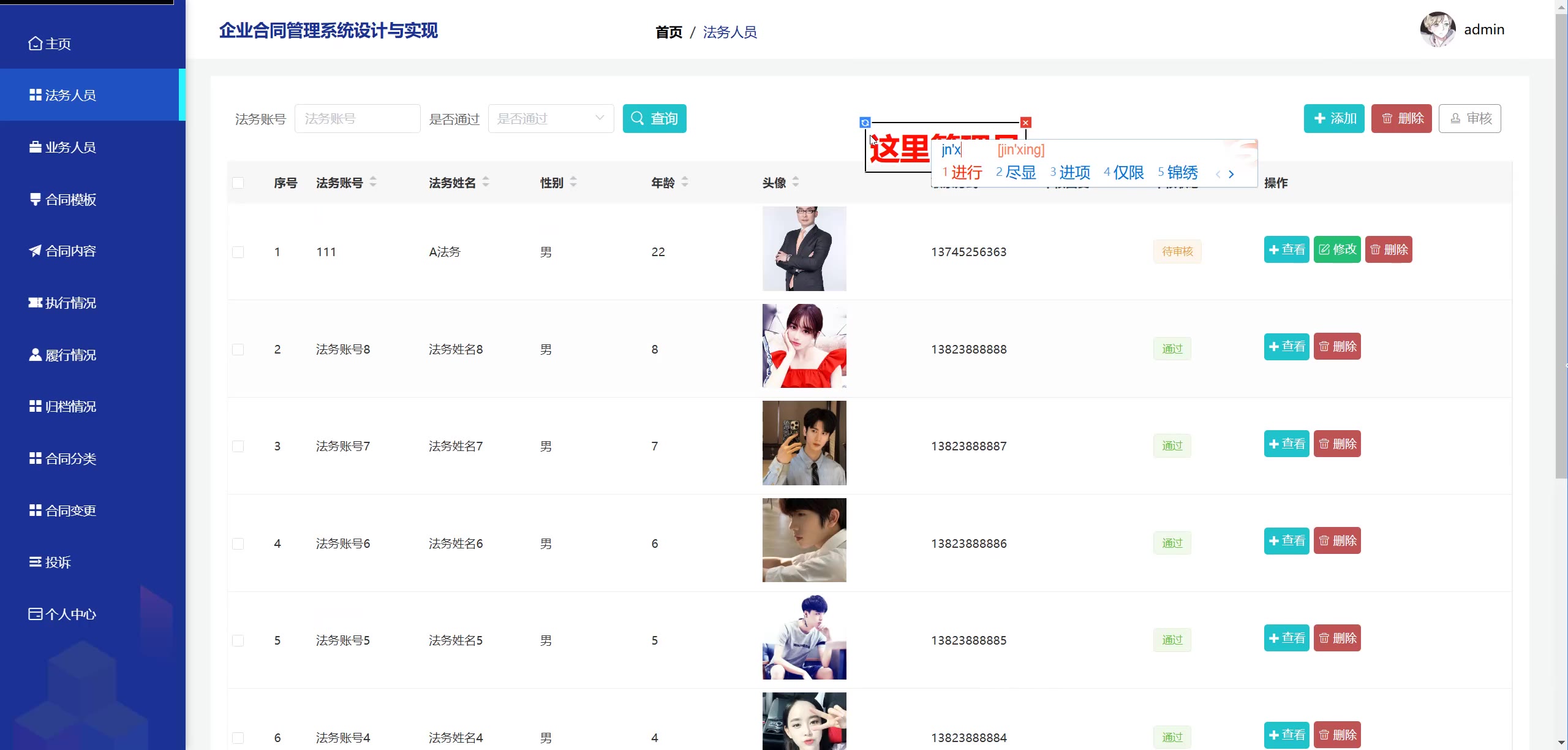The height and width of the screenshot is (750, 1568).
Task: Click the red X on the annotation box
Action: click(1026, 123)
